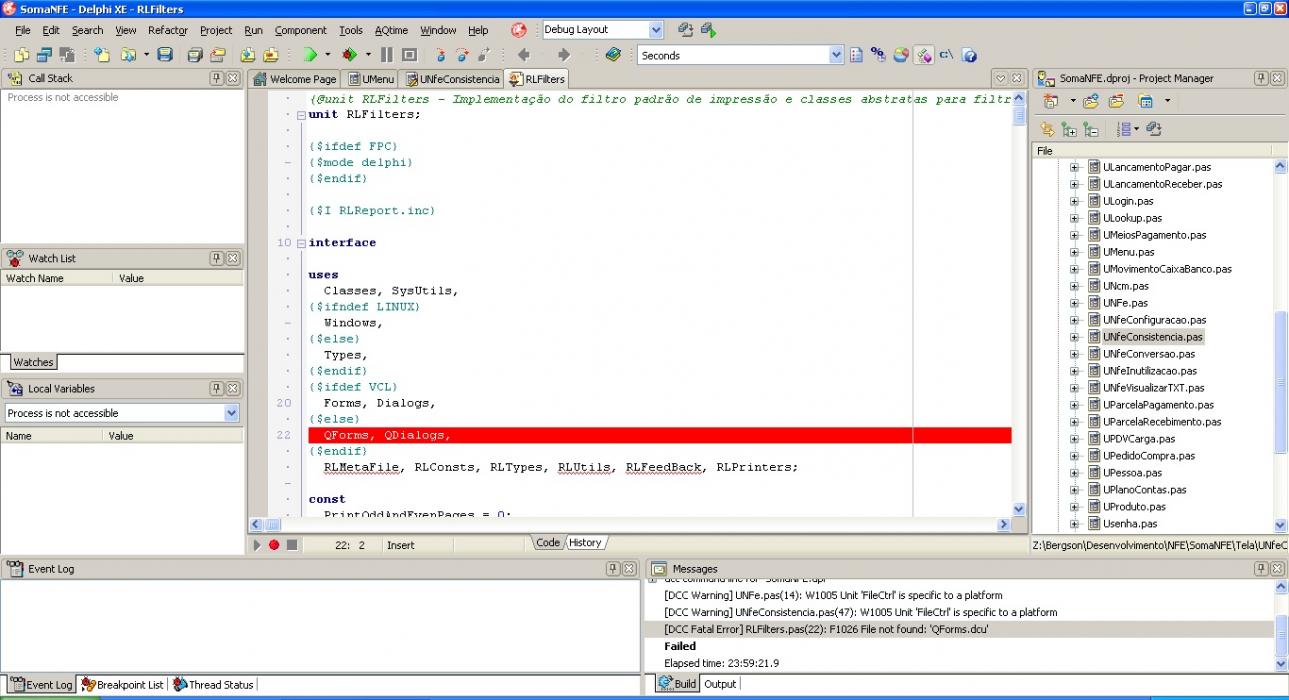The image size is (1289, 700).
Task: Click the Back navigation arrow
Action: click(523, 55)
